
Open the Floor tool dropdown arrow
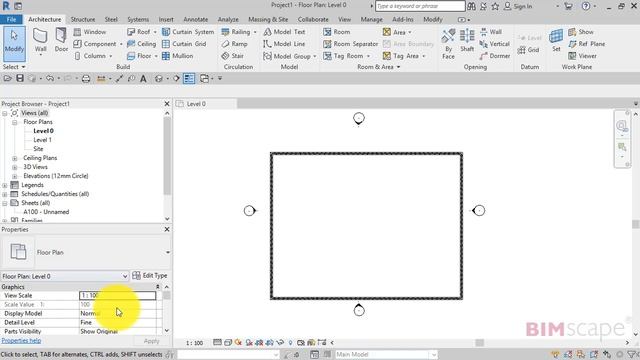[156, 56]
